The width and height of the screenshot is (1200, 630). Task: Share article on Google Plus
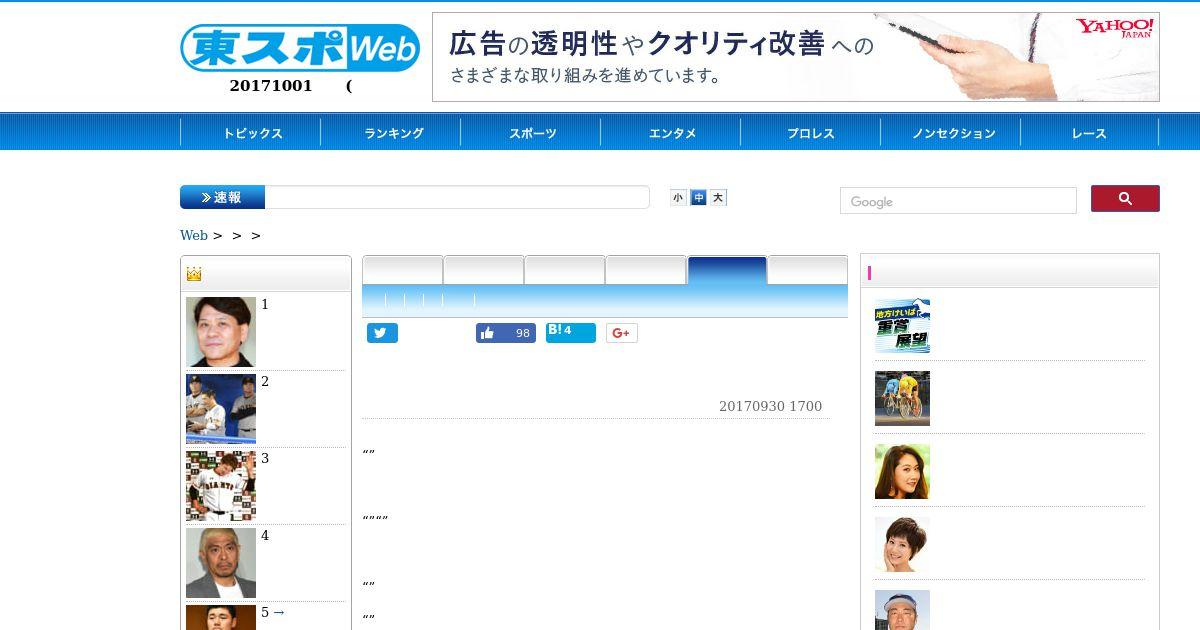coord(621,333)
